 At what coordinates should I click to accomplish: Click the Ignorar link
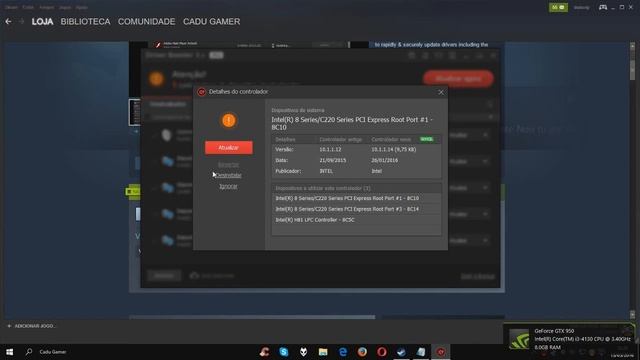(x=228, y=186)
